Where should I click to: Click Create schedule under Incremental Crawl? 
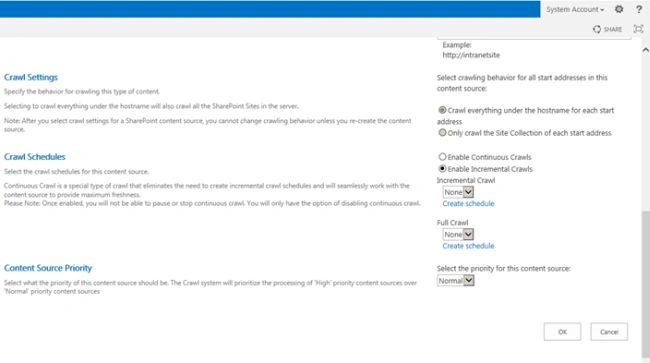(468, 203)
